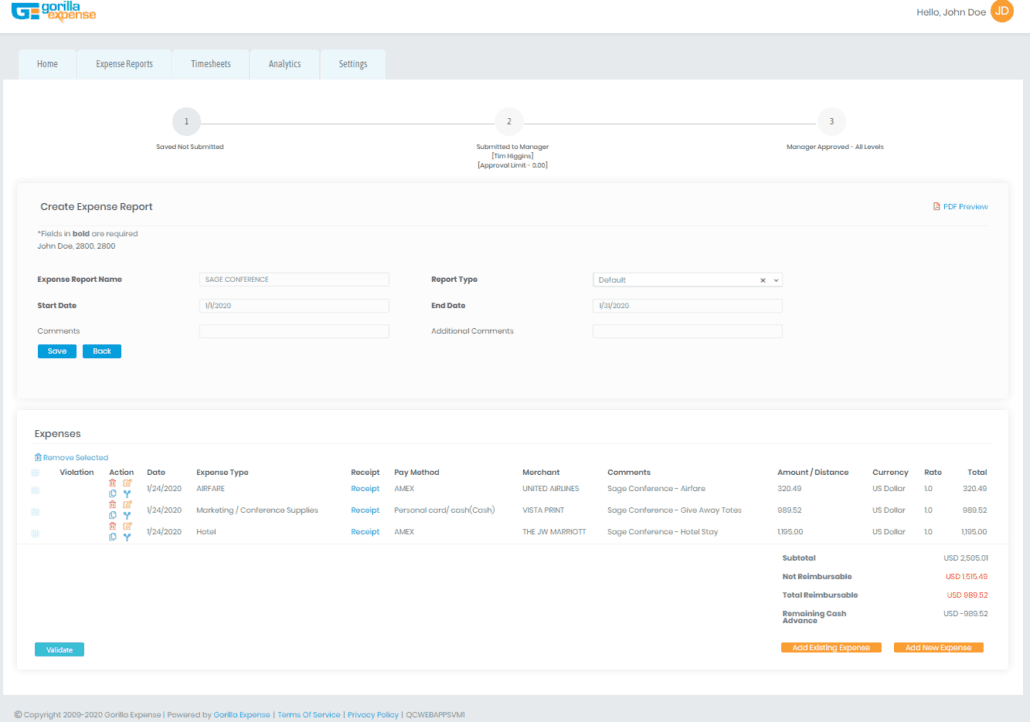Duplicate the Marketing / Conference Supplies expense
Image resolution: width=1030 pixels, height=722 pixels.
(112, 514)
